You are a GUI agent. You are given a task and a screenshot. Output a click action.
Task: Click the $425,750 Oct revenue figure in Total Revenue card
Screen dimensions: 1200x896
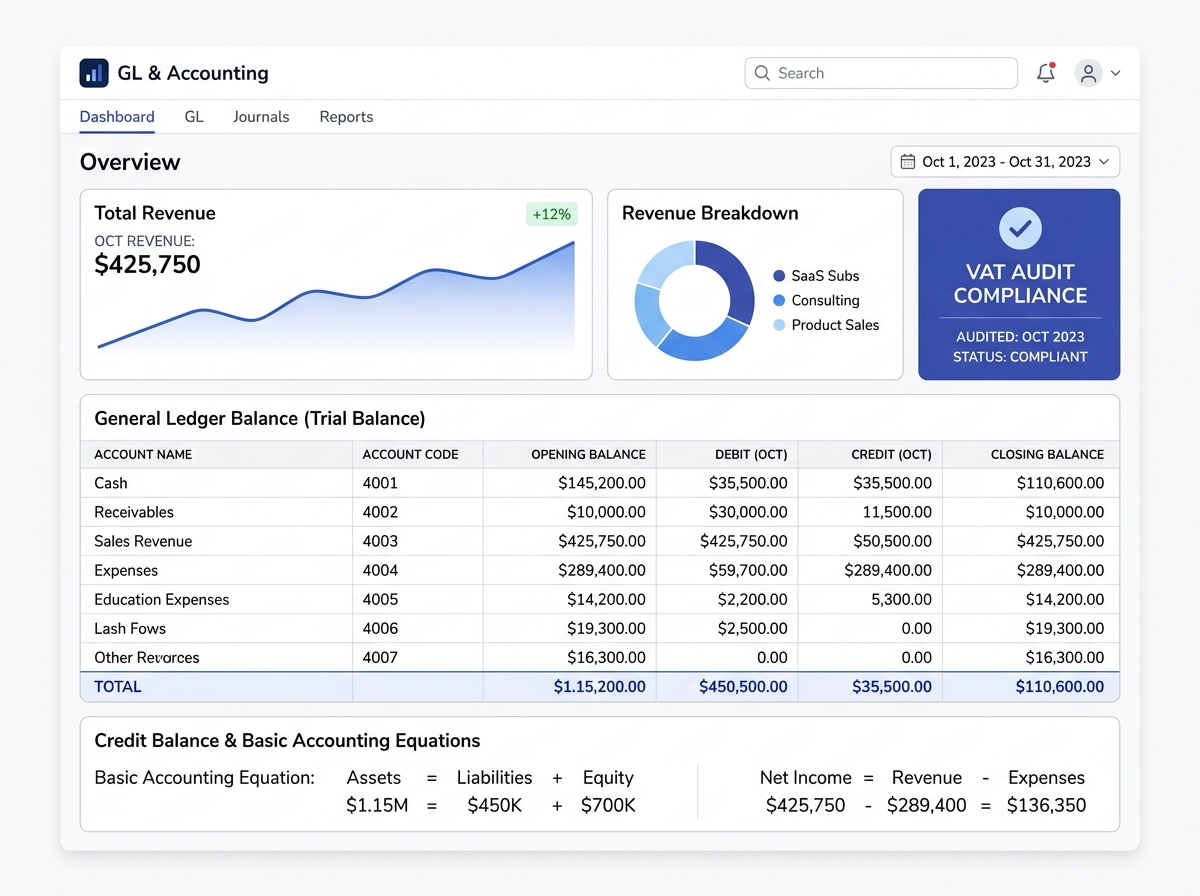[x=147, y=264]
